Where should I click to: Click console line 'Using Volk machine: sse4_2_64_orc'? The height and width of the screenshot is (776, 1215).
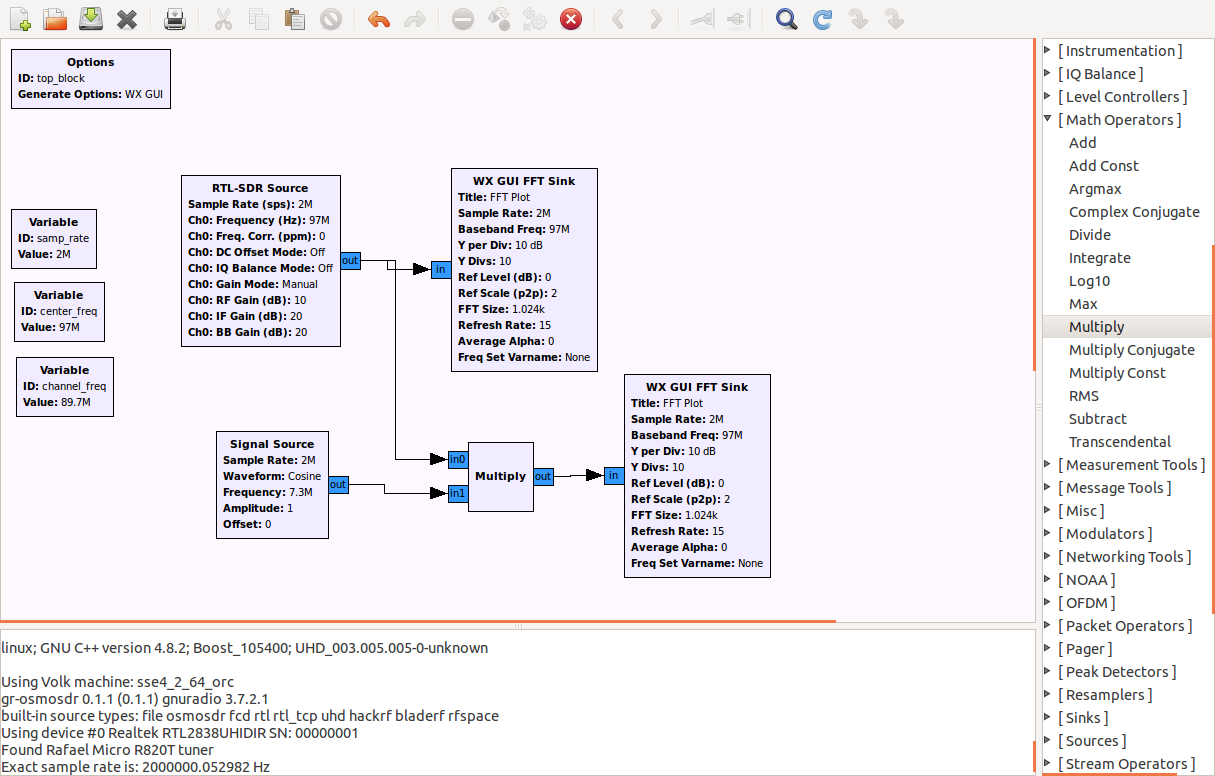click(x=117, y=682)
